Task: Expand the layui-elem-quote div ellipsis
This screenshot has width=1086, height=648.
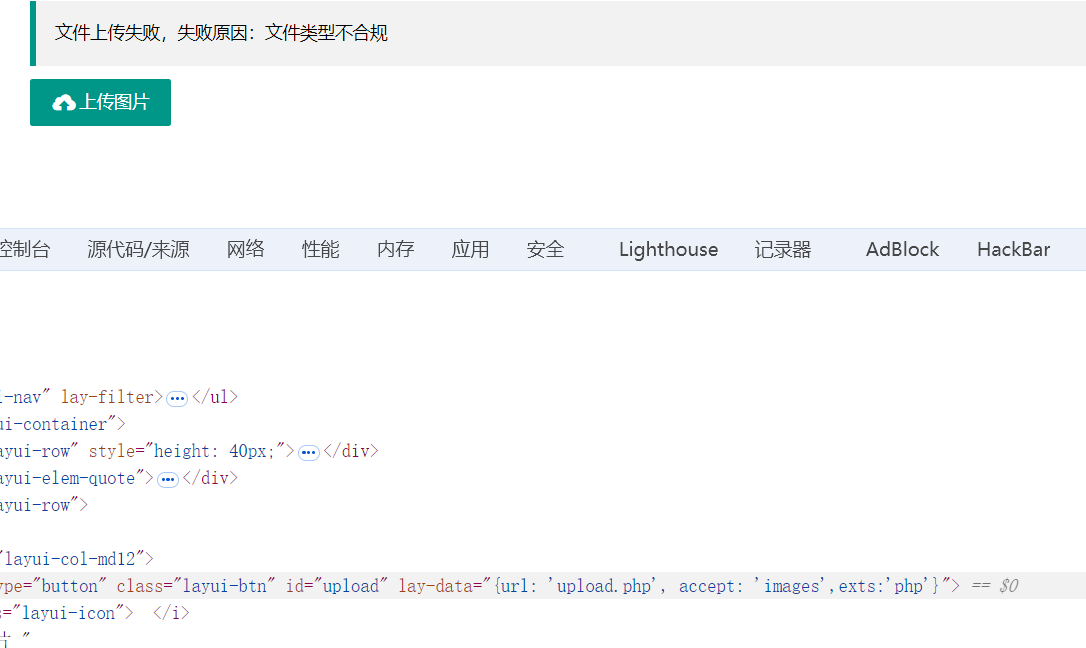Action: 167,479
